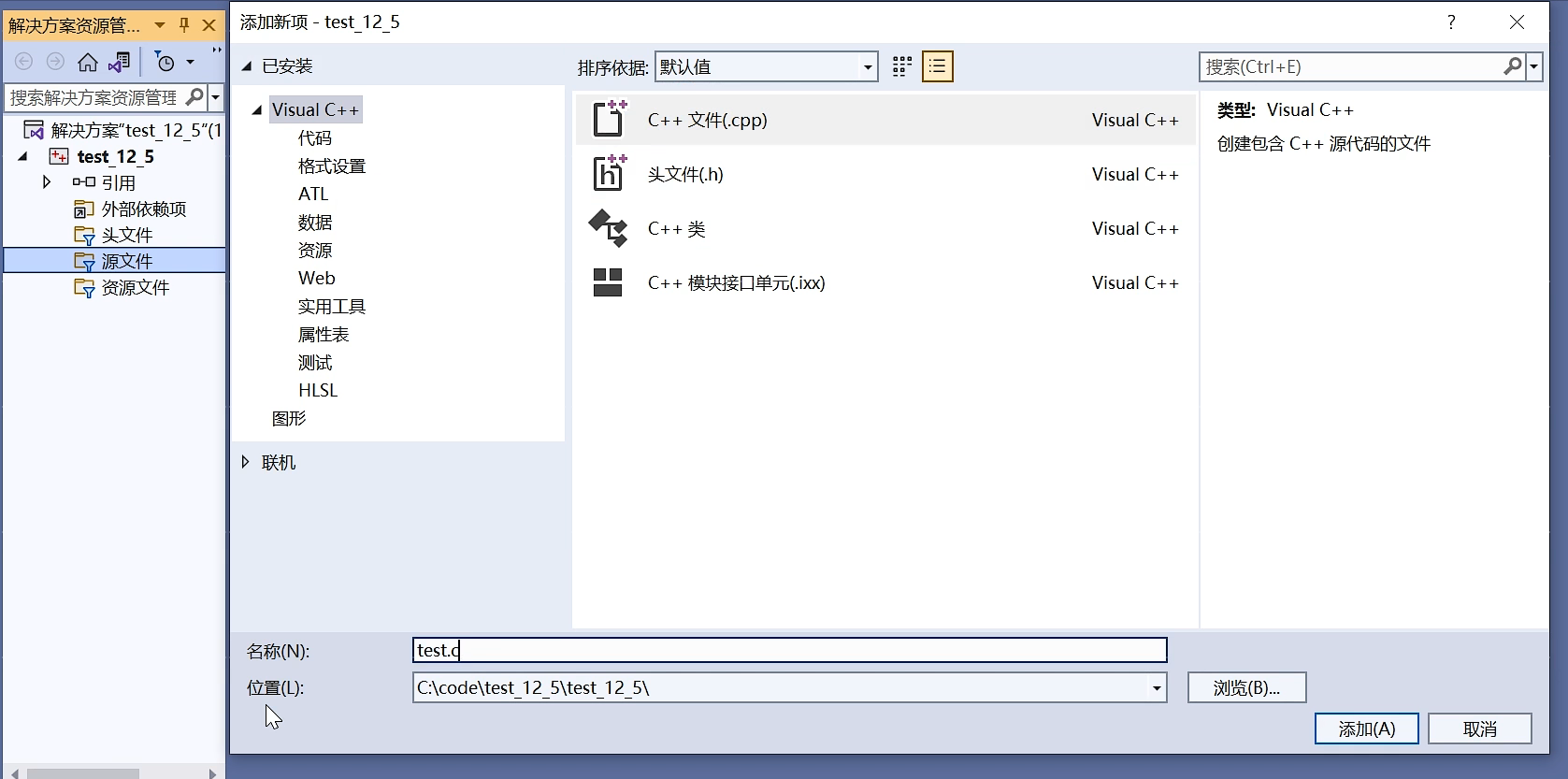This screenshot has height=779, width=1568.
Task: Select the 资源文件 tree item text
Action: pyautogui.click(x=136, y=287)
